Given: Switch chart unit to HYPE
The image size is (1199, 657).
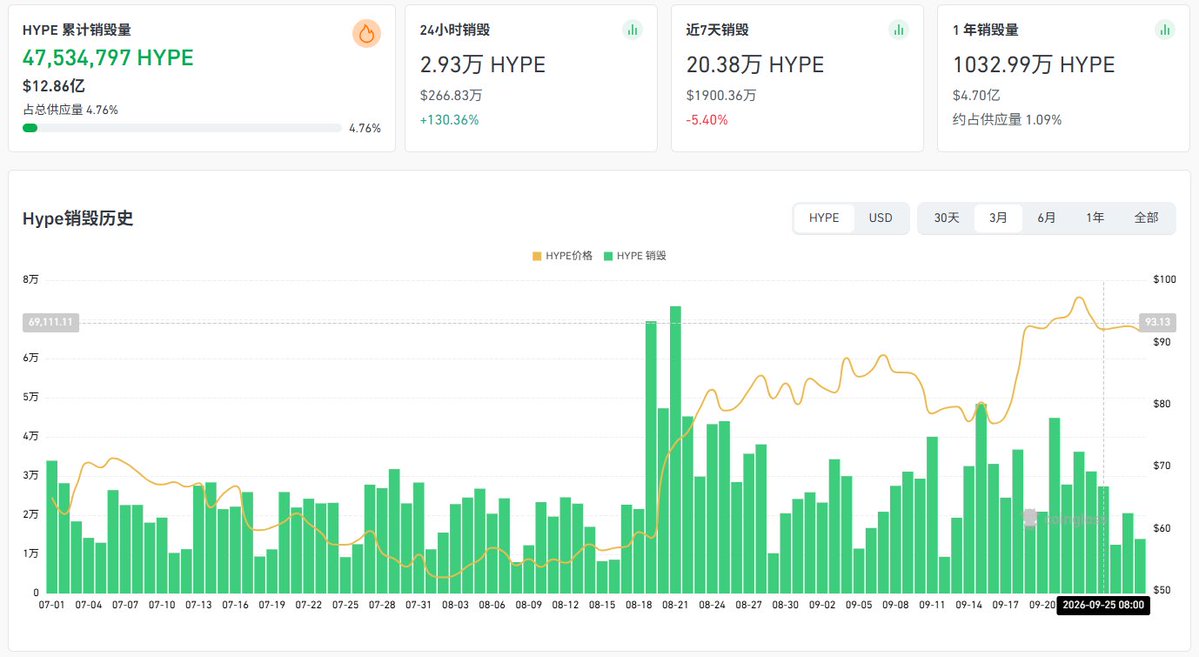Looking at the screenshot, I should click(824, 218).
